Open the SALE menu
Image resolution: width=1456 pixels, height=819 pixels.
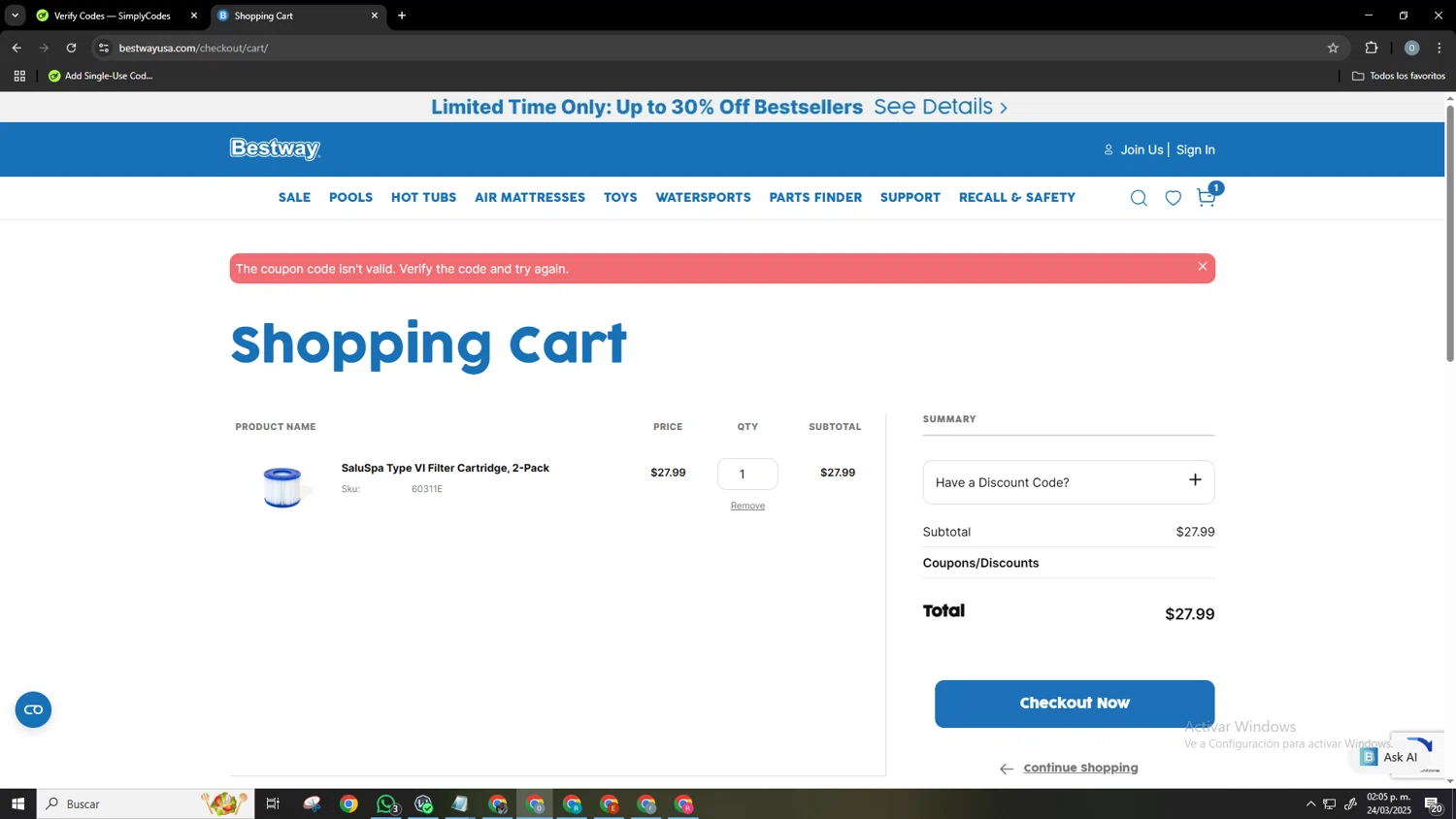pos(294,197)
